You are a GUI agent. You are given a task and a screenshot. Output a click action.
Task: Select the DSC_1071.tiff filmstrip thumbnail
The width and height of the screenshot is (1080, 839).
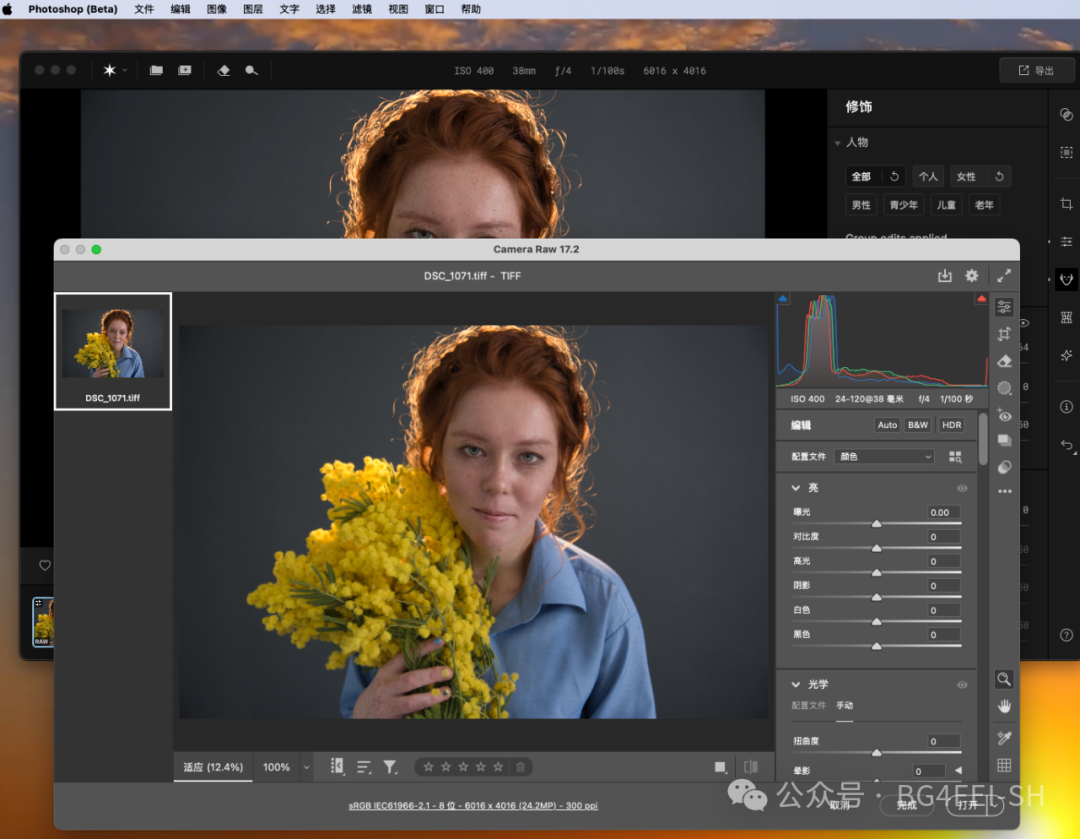(x=113, y=351)
